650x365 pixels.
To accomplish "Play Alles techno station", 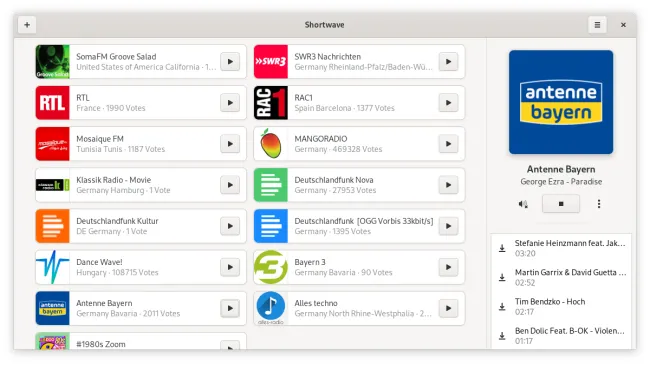I will coord(449,308).
